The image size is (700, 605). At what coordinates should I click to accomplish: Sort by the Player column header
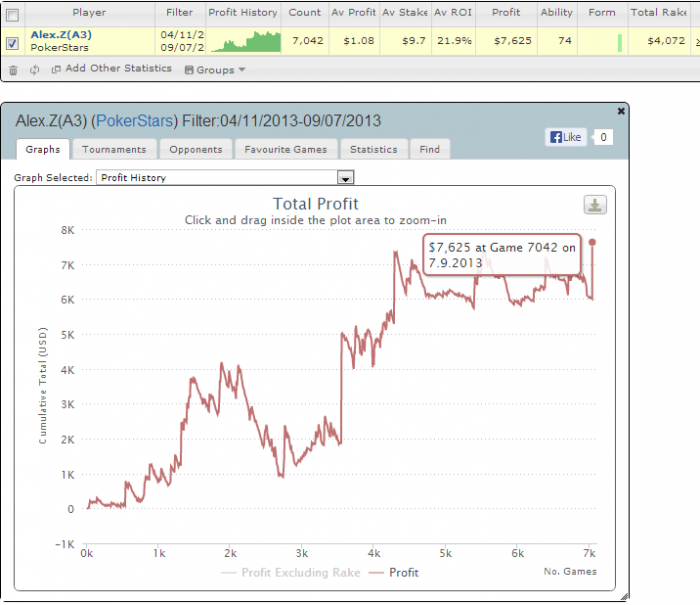tap(89, 13)
